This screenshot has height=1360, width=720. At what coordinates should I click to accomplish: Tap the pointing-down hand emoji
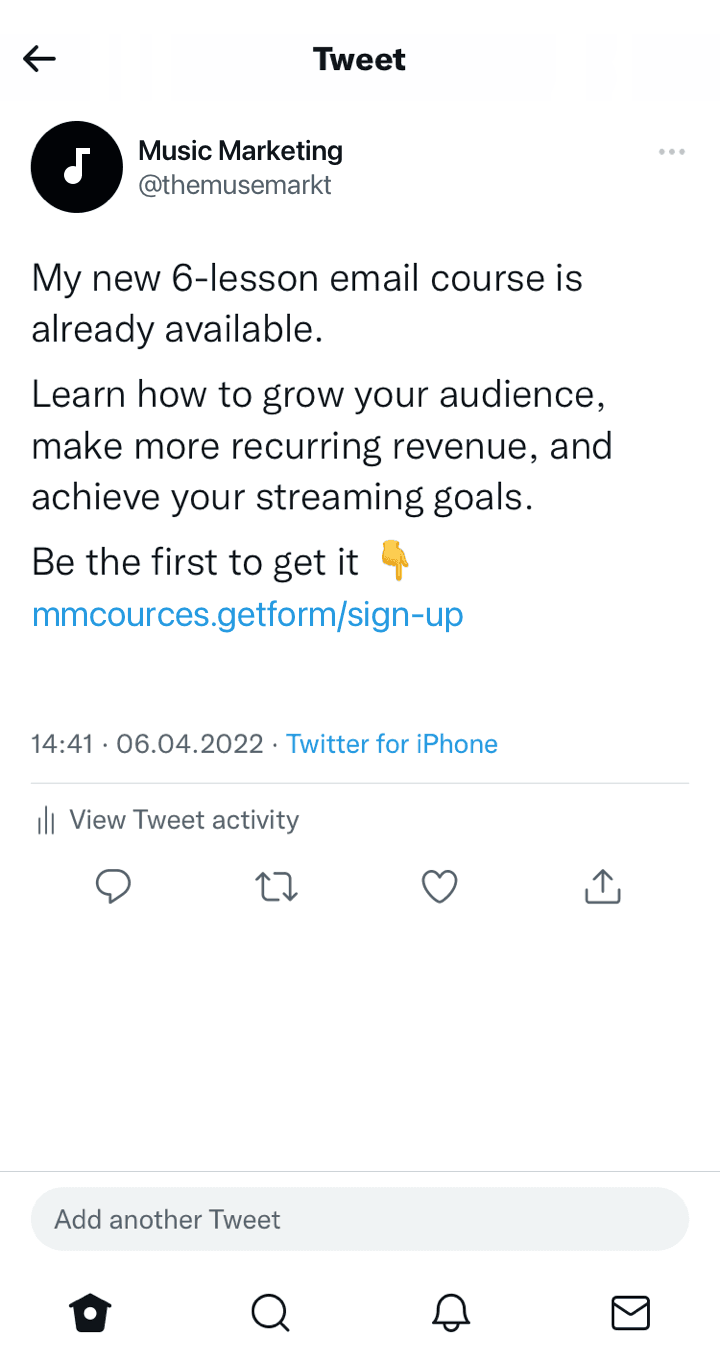point(395,562)
